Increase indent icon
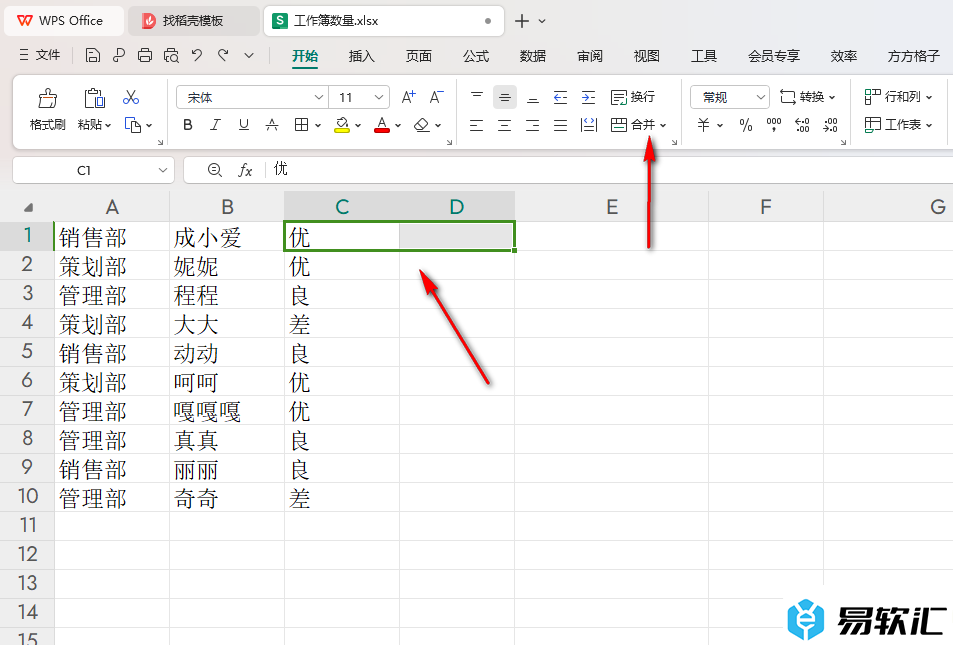 point(588,97)
